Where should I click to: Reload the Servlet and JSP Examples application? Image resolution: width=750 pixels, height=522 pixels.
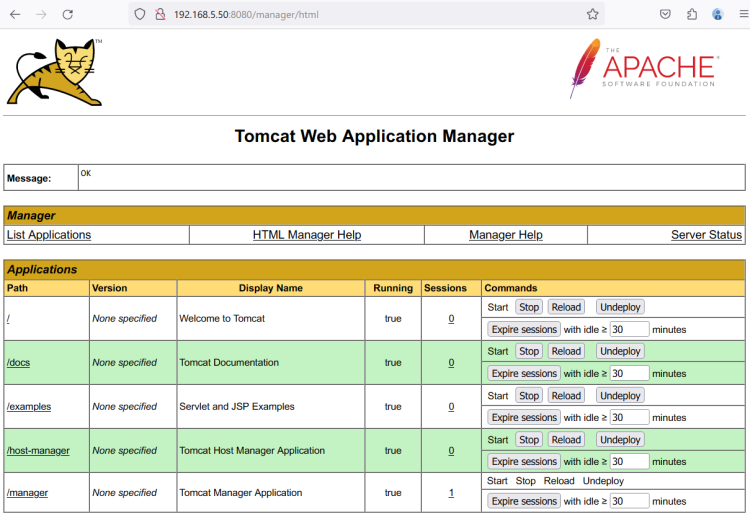pyautogui.click(x=566, y=396)
